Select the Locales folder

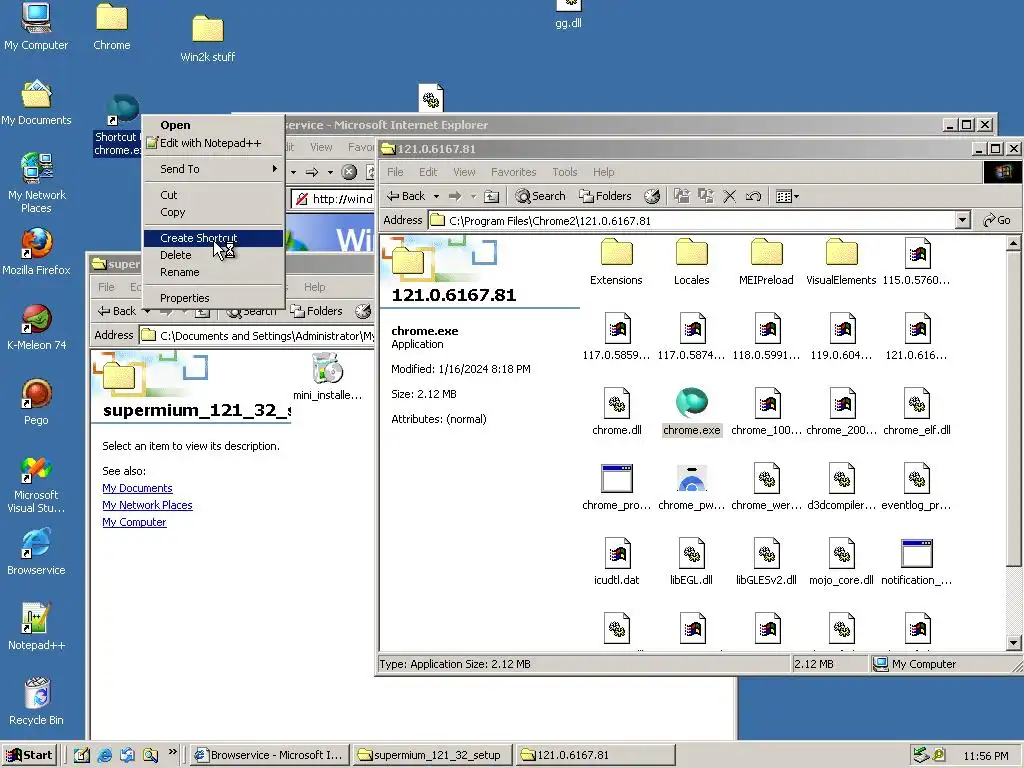tap(692, 261)
